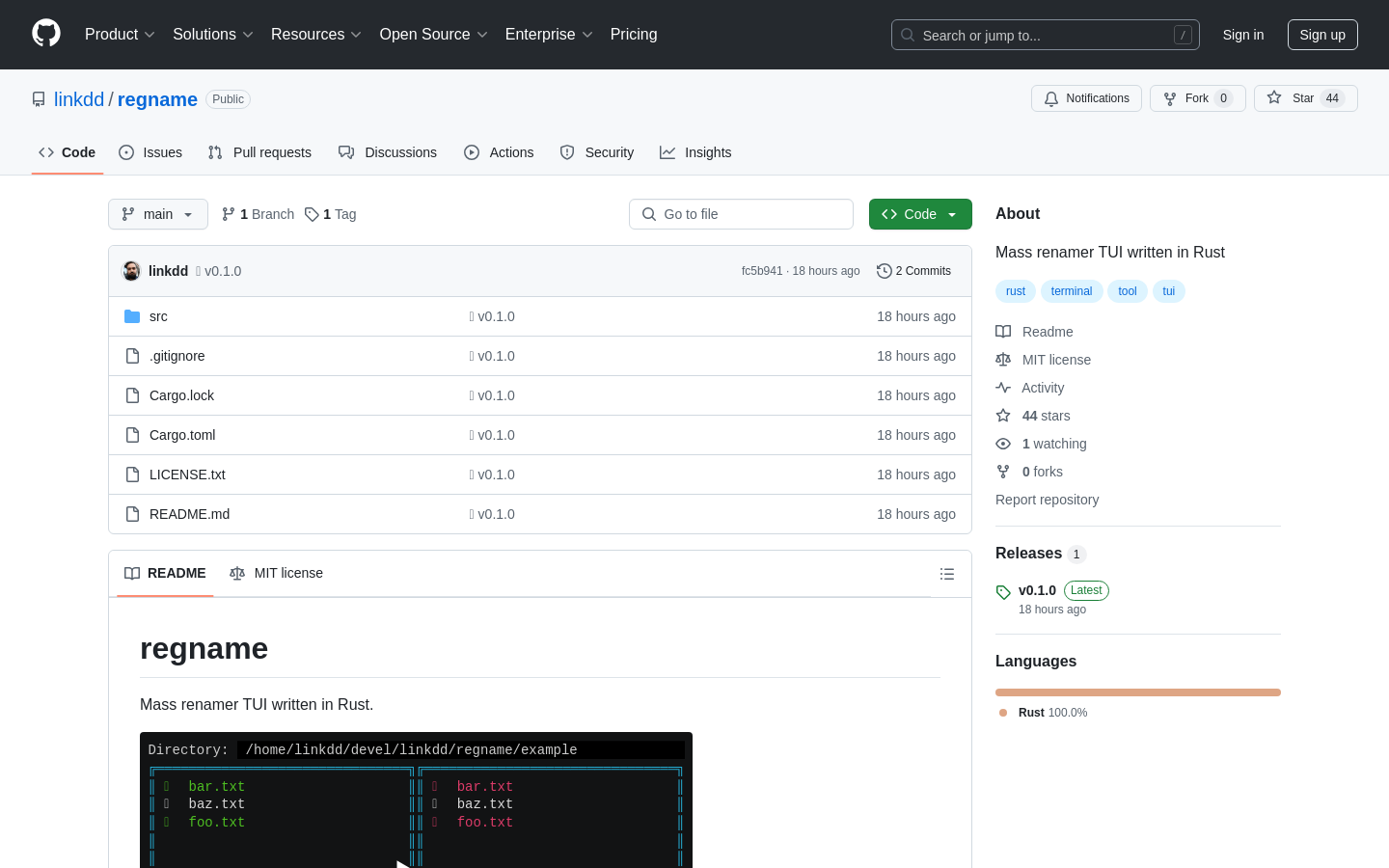The width and height of the screenshot is (1389, 868).
Task: Click the star icon in Star button
Action: 1274,98
